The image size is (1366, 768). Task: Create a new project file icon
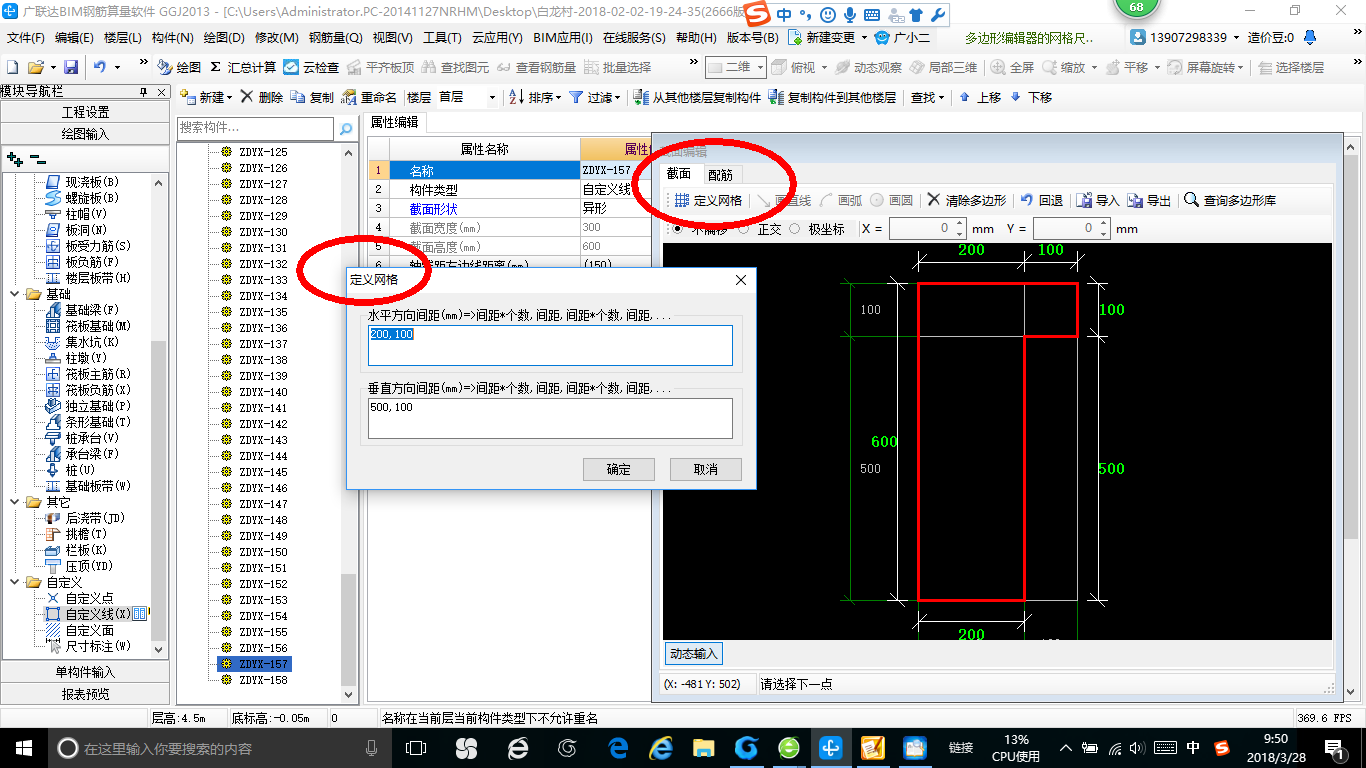point(12,67)
